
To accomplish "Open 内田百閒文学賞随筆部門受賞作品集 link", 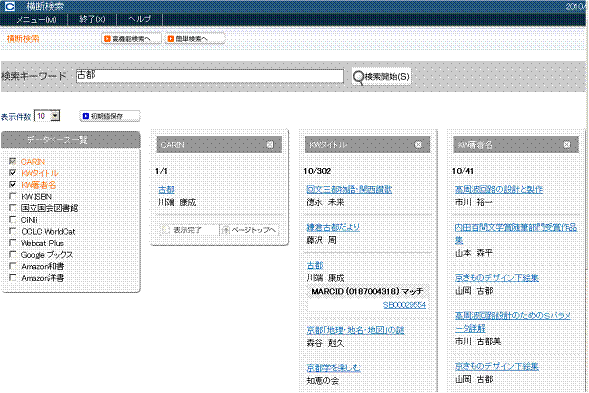I will tap(516, 234).
